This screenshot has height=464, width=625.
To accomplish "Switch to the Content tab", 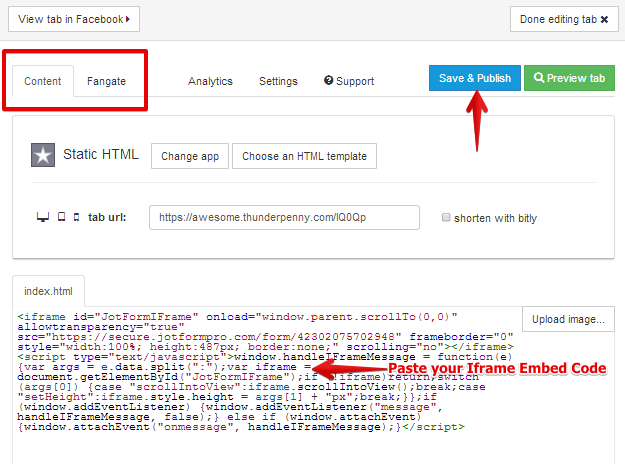I will (43, 81).
